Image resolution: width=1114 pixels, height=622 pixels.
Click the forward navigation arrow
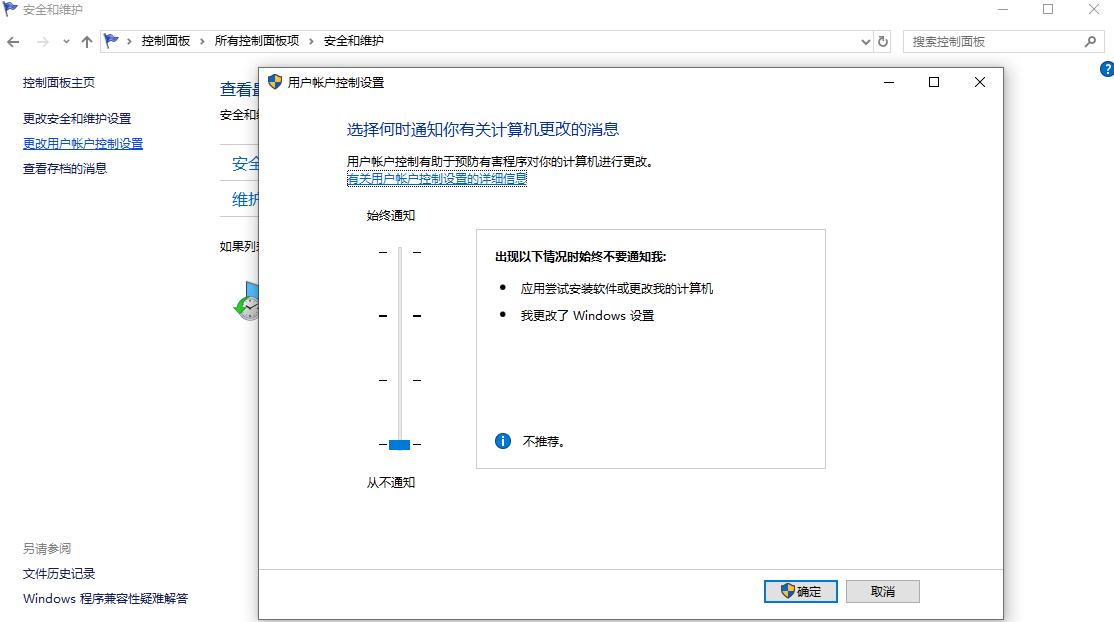click(x=43, y=42)
